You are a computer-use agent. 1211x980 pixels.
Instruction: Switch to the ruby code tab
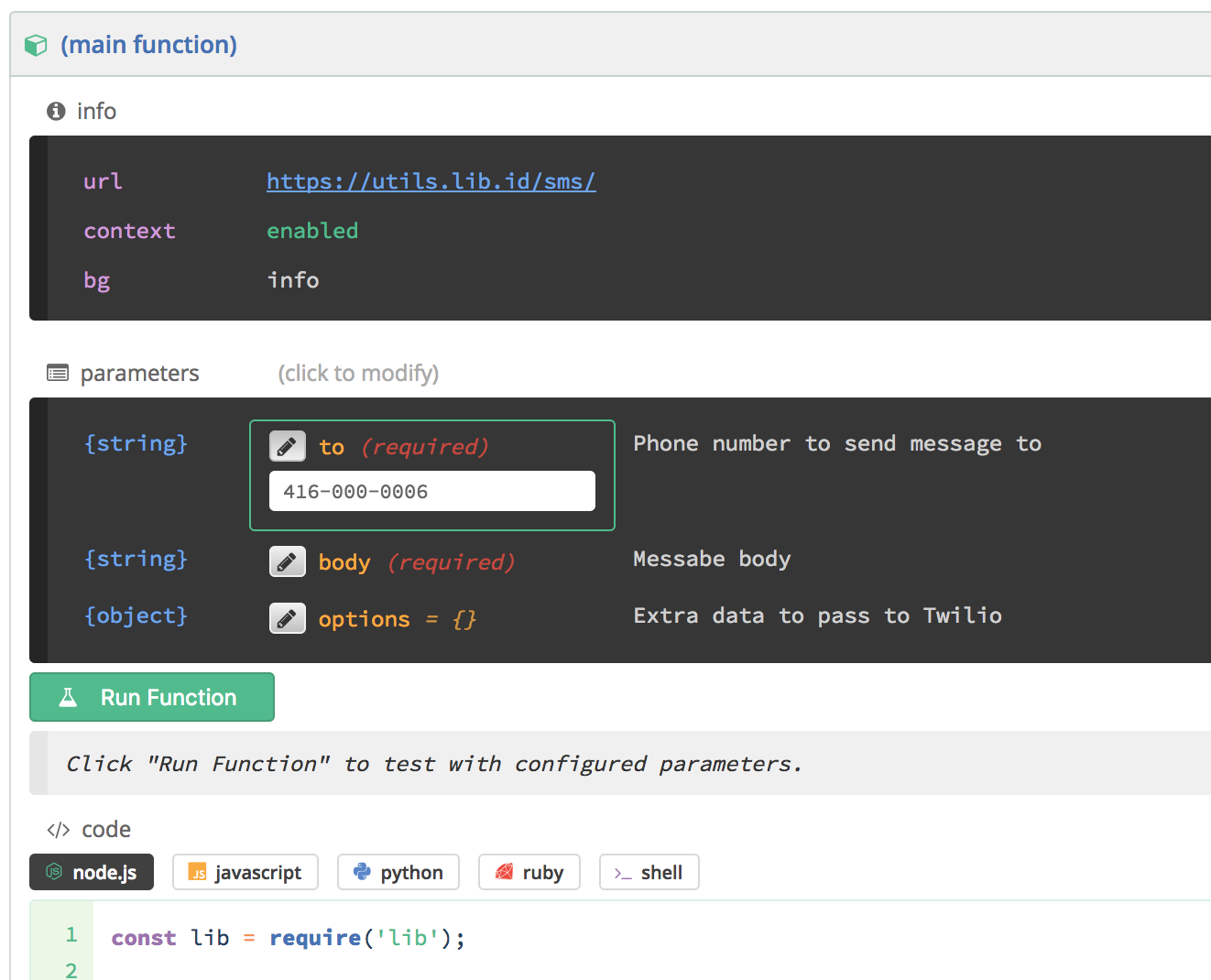529,872
